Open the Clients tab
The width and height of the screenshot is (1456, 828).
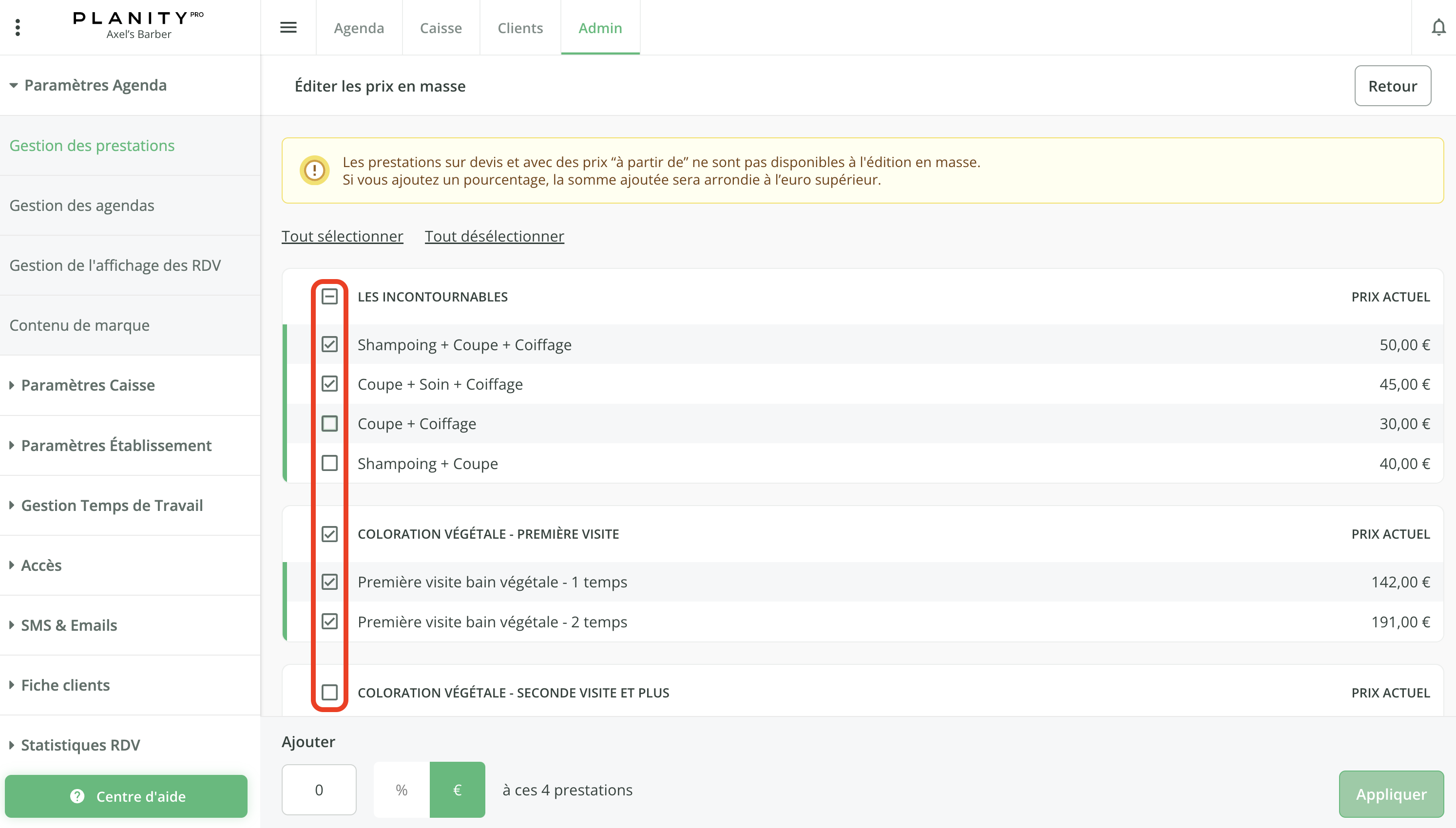coord(520,28)
